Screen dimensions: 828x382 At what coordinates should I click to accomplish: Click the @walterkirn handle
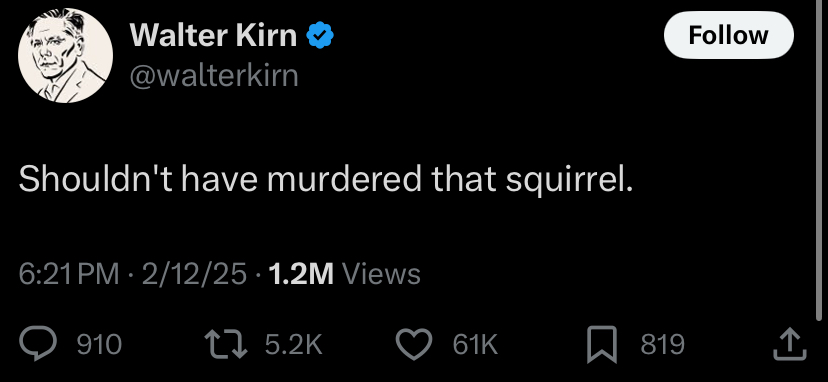coord(214,76)
